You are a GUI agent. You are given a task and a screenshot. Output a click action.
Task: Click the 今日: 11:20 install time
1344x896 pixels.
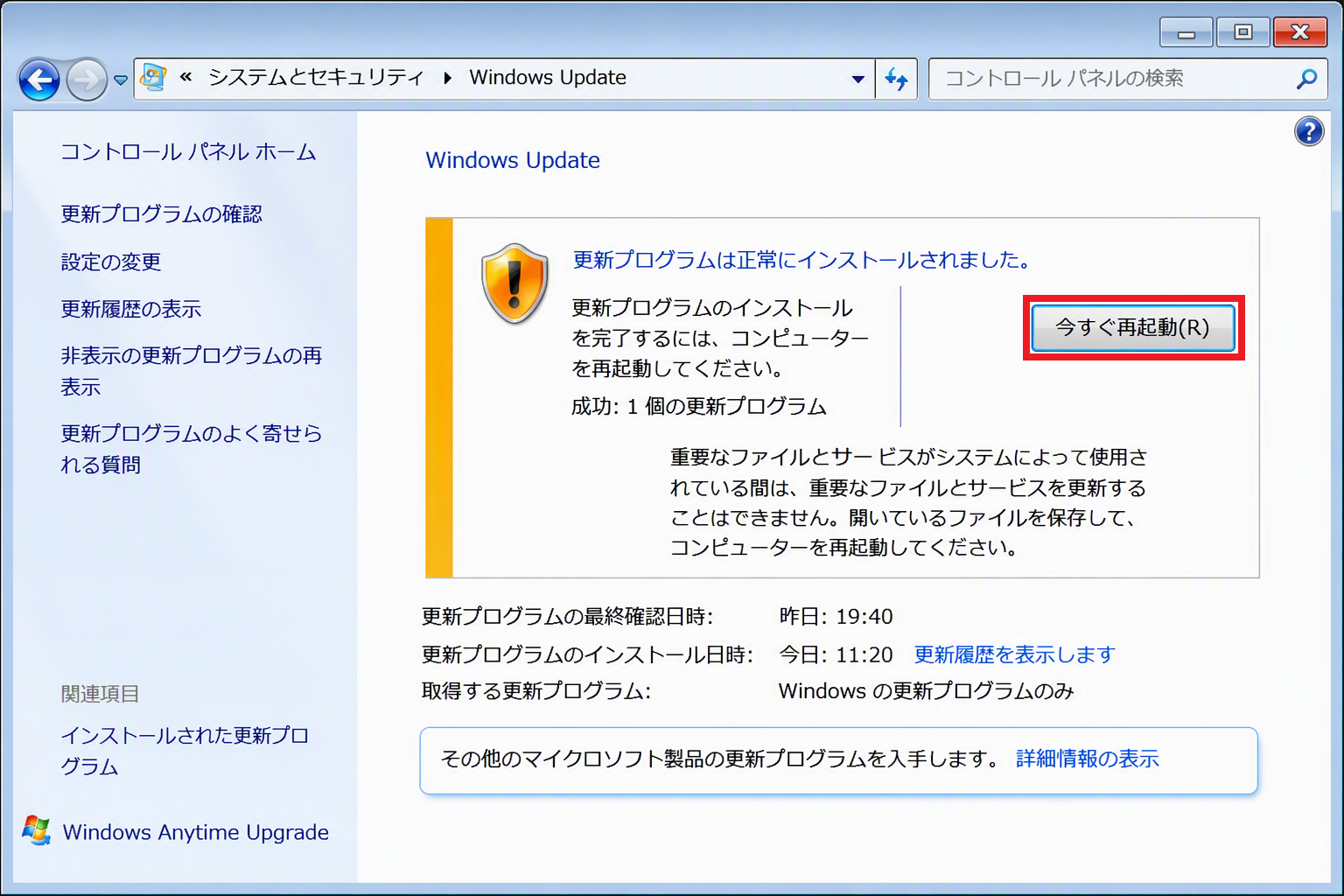click(x=836, y=654)
